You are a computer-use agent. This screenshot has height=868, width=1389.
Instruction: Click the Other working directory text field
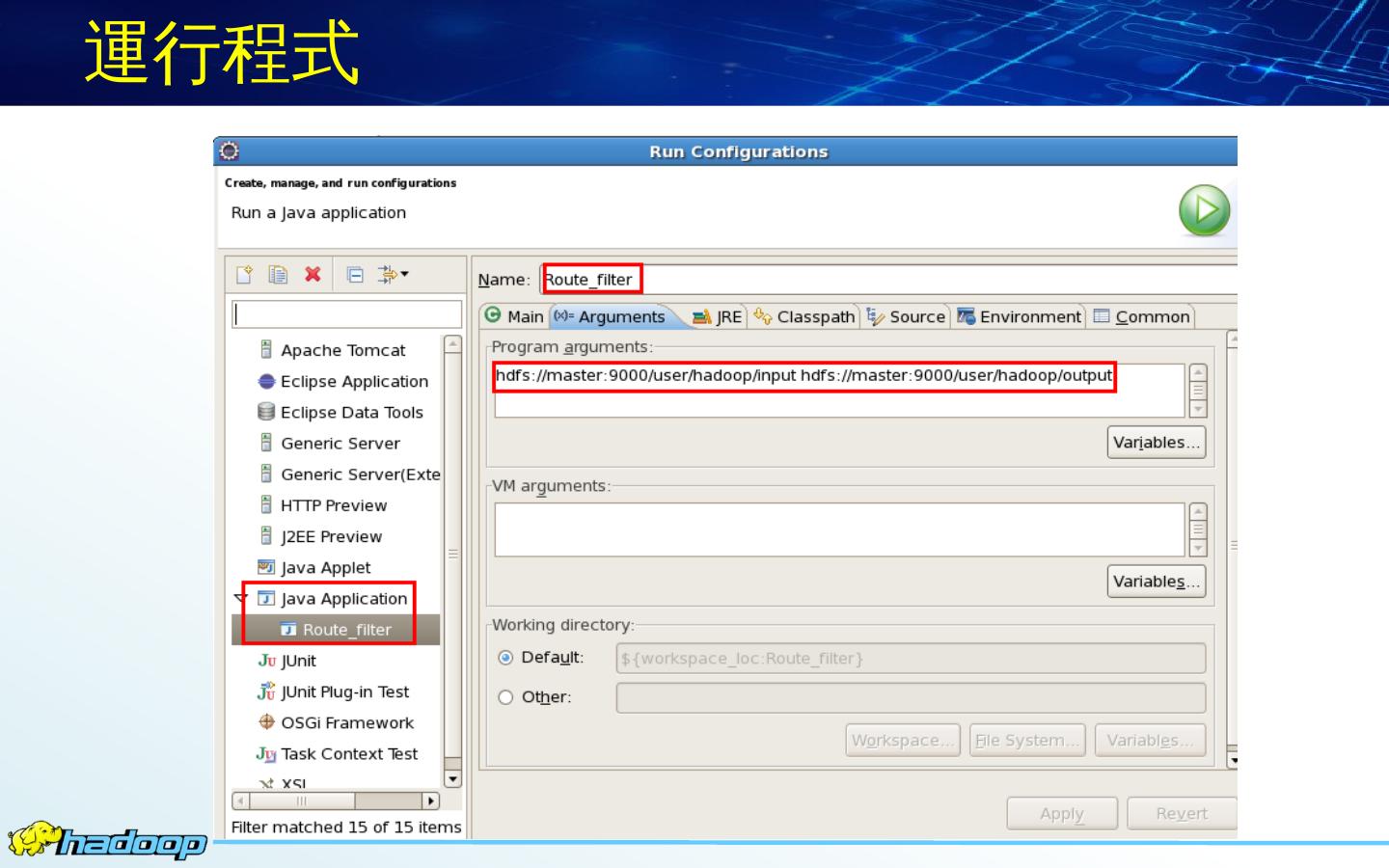coord(911,697)
